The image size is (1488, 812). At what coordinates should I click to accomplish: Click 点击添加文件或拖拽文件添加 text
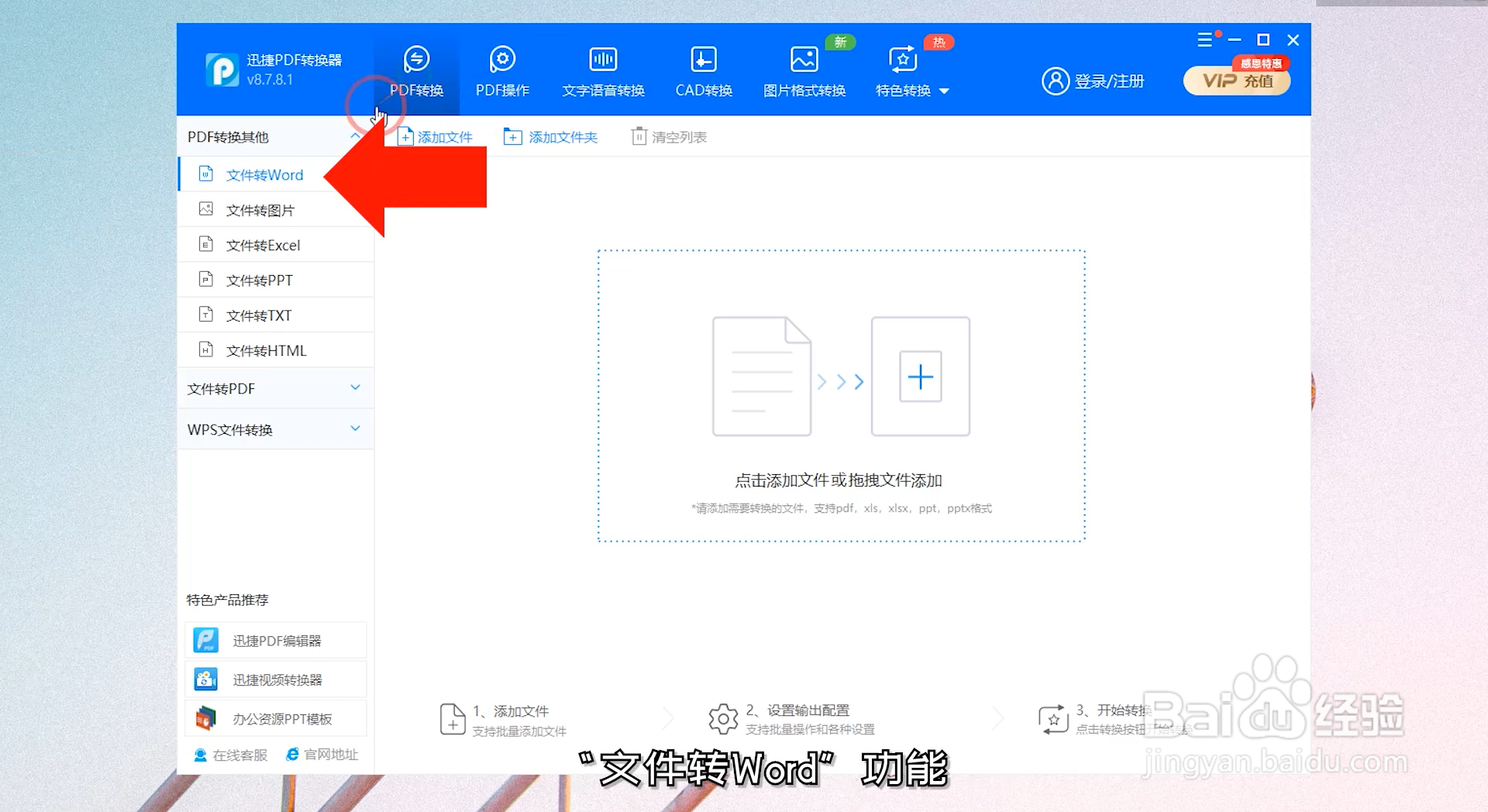tap(839, 480)
